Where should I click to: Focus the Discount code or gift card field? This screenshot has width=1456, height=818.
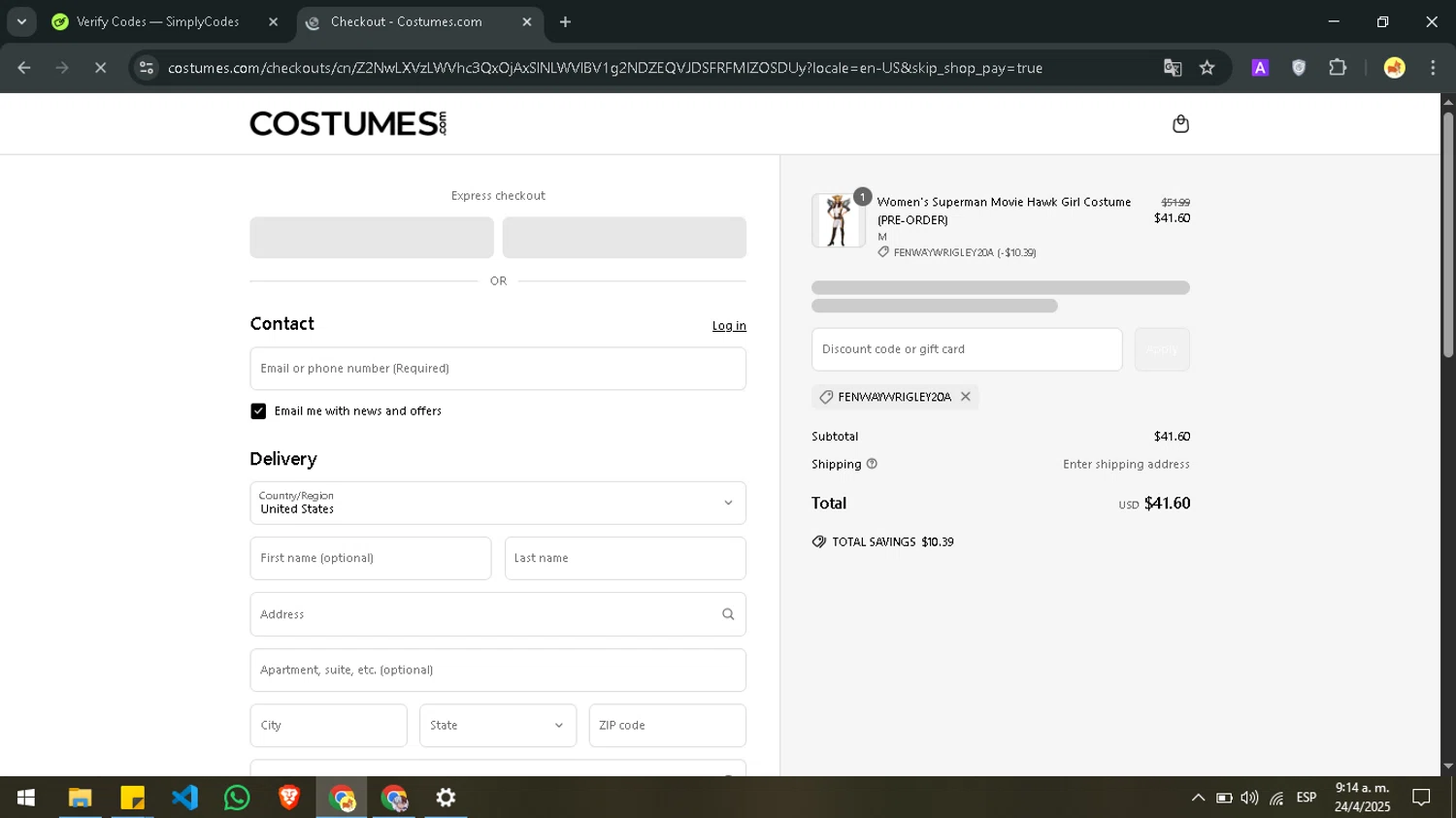click(967, 349)
